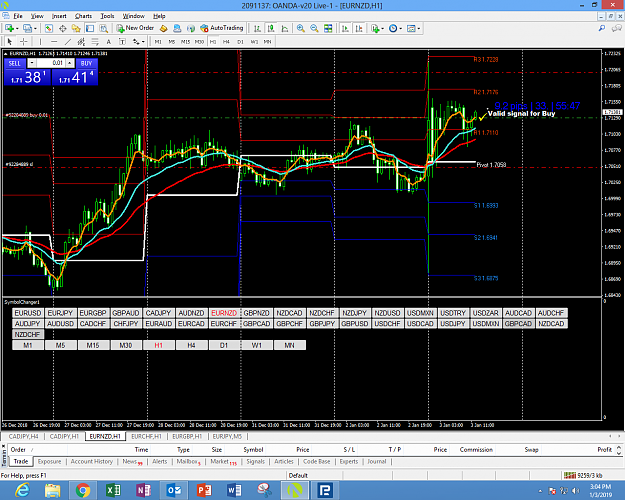Switch symbol to GBPJPY in SymbolChanger
The width and height of the screenshot is (625, 500).
(322, 324)
